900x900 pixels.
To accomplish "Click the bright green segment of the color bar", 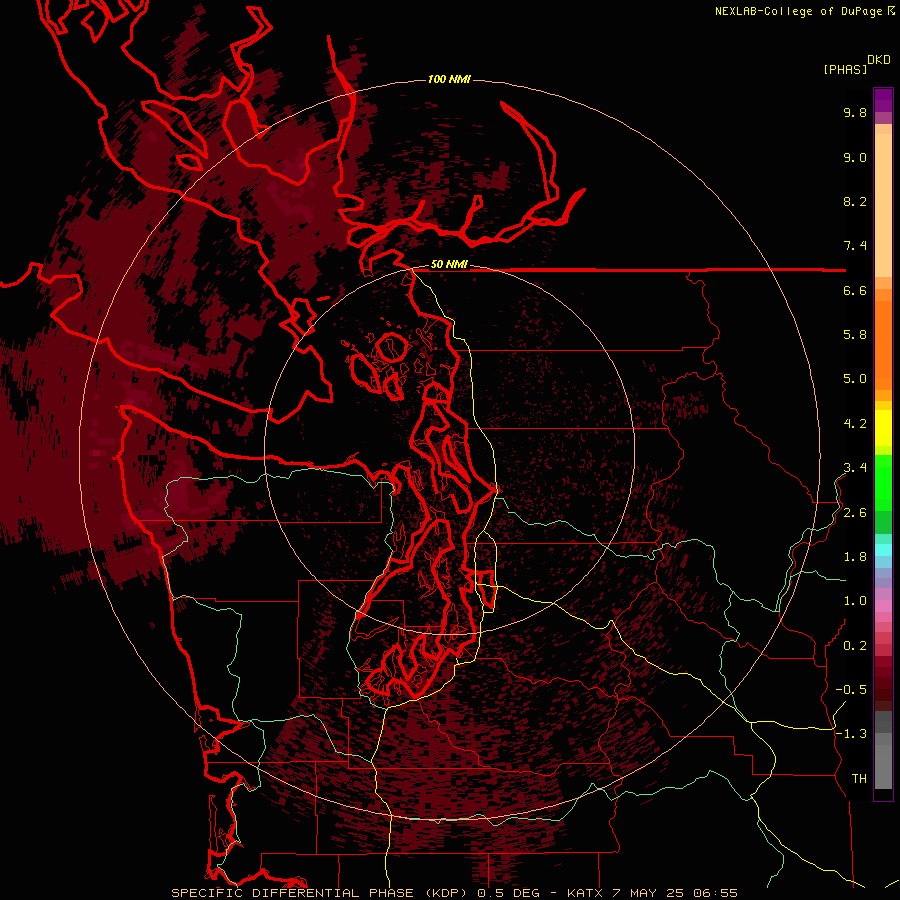I will (883, 481).
